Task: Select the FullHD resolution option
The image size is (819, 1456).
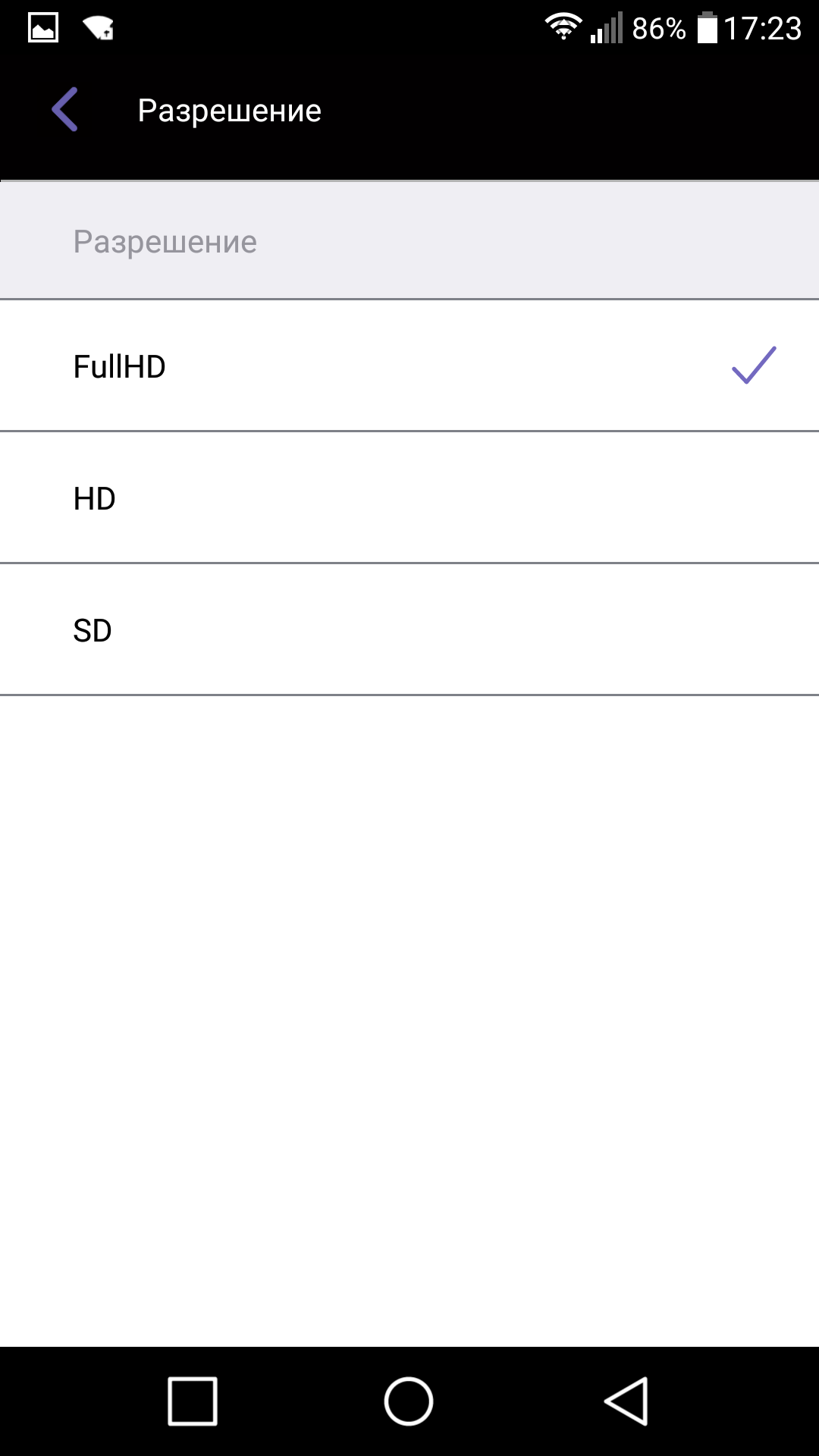Action: click(120, 367)
